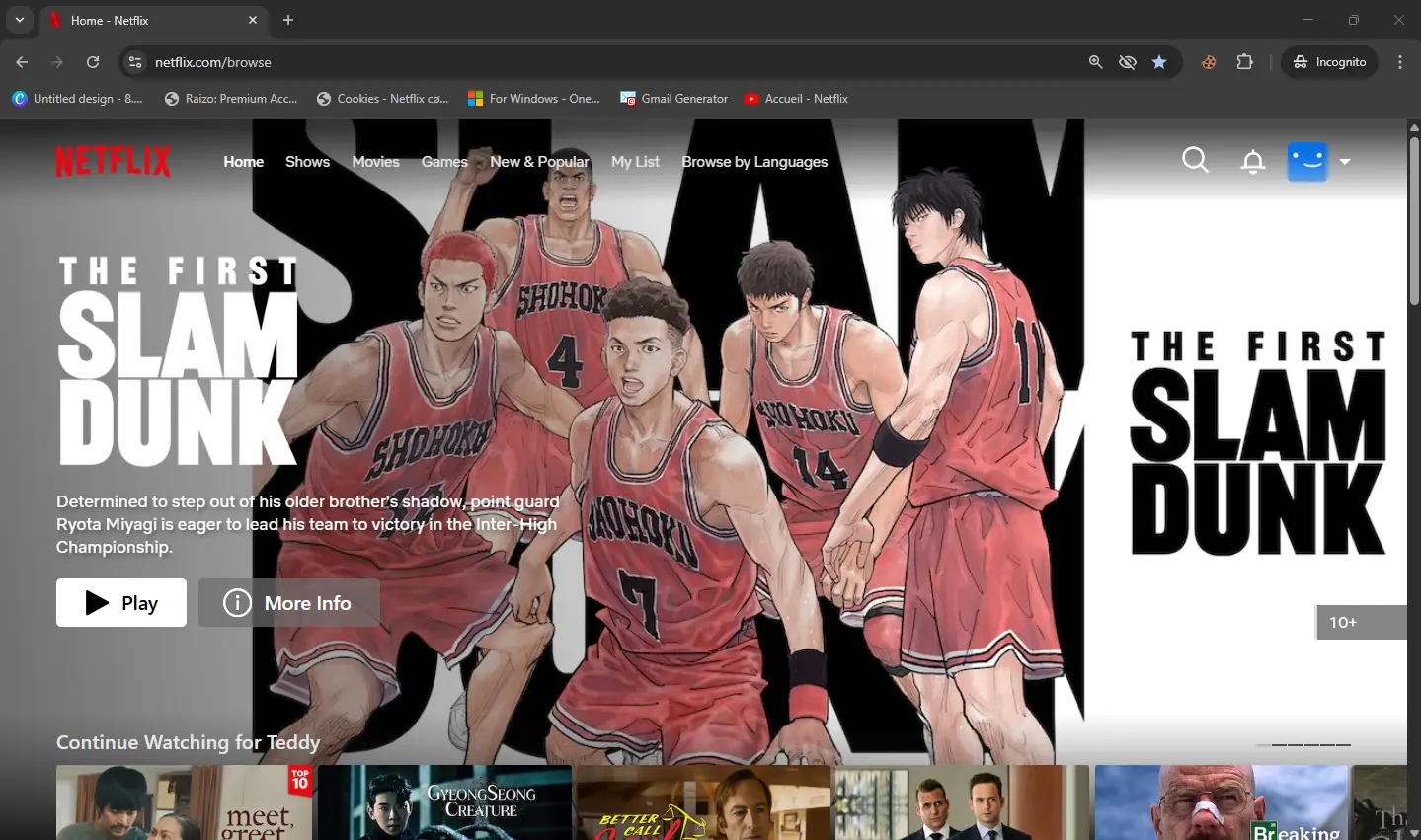Click the blue profile avatar
This screenshot has height=840, width=1421.
tap(1308, 161)
